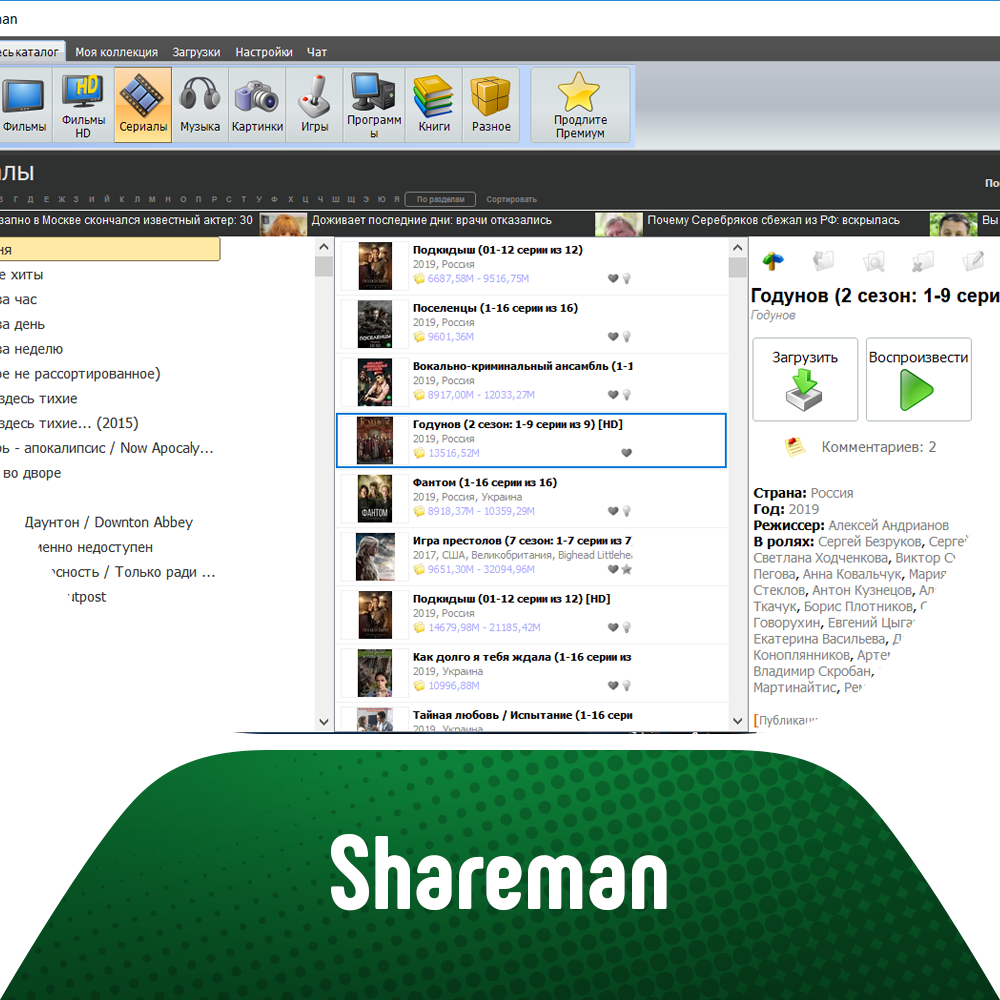Viewport: 1000px width, 1000px height.
Task: Open the Игры joystick category
Action: click(314, 105)
